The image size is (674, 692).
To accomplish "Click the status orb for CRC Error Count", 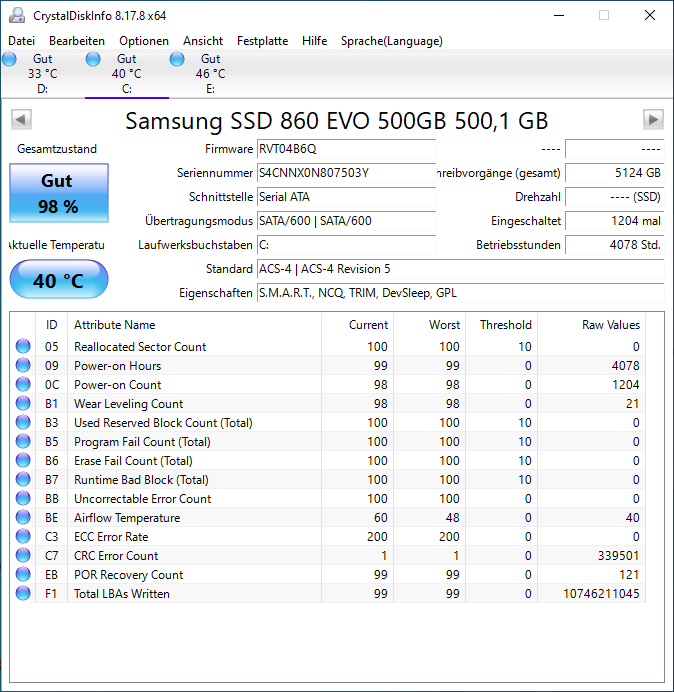I will tap(23, 555).
